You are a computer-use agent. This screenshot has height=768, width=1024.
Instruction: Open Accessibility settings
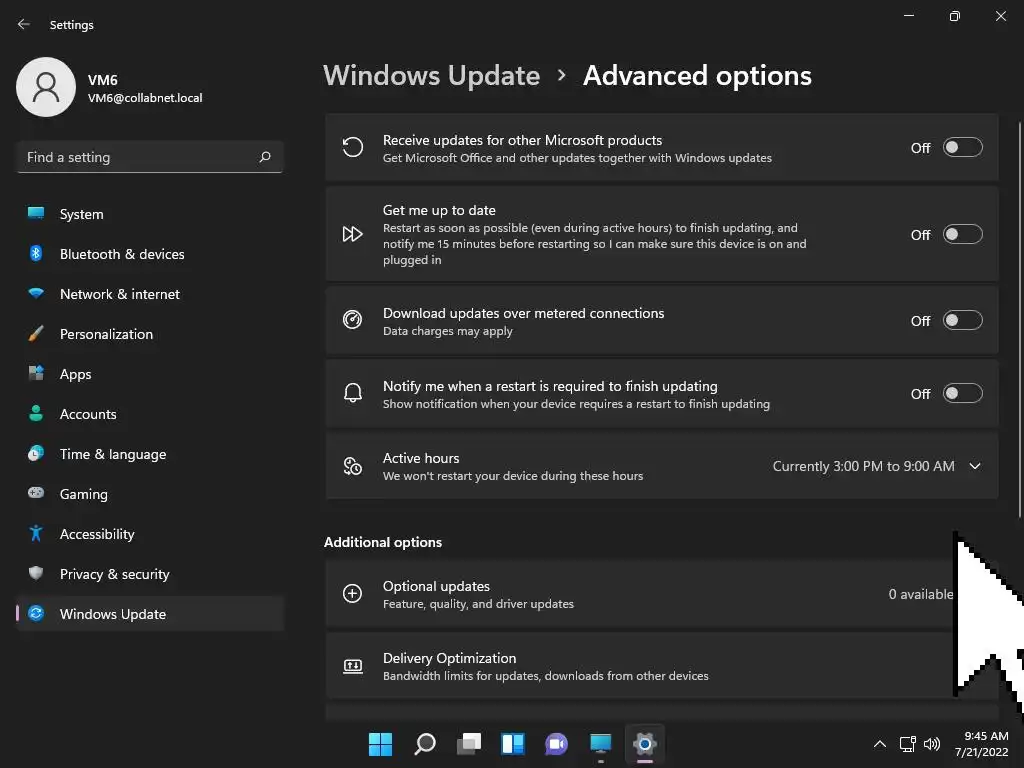tap(150, 534)
